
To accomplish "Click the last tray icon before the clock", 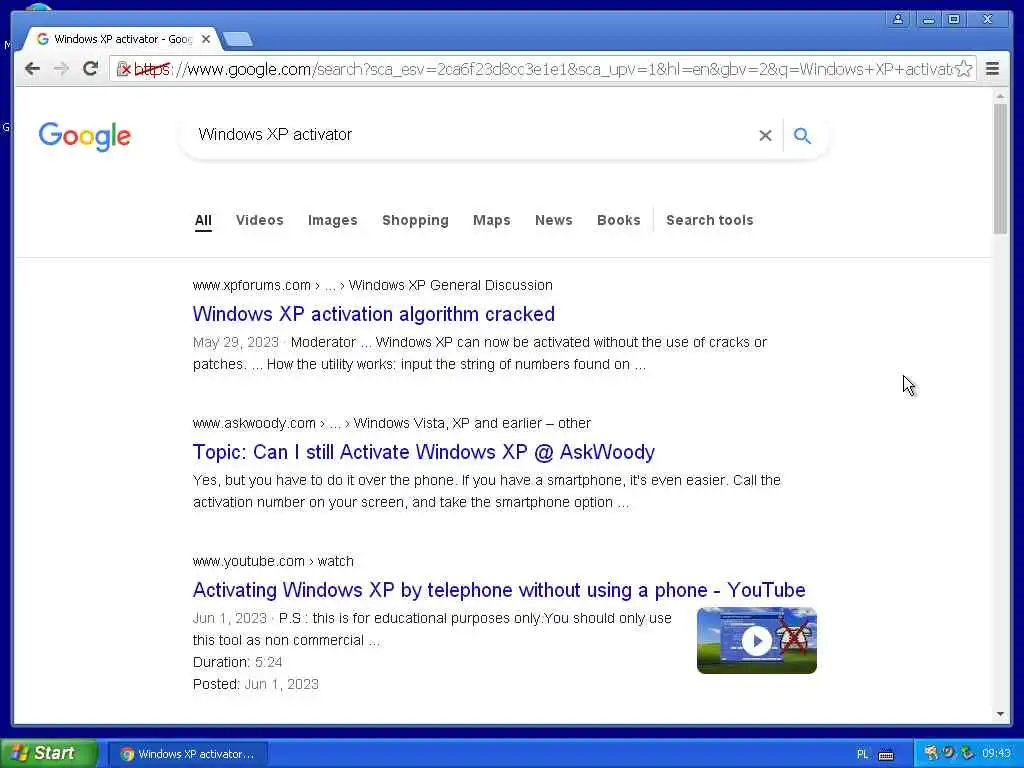I will pos(967,753).
